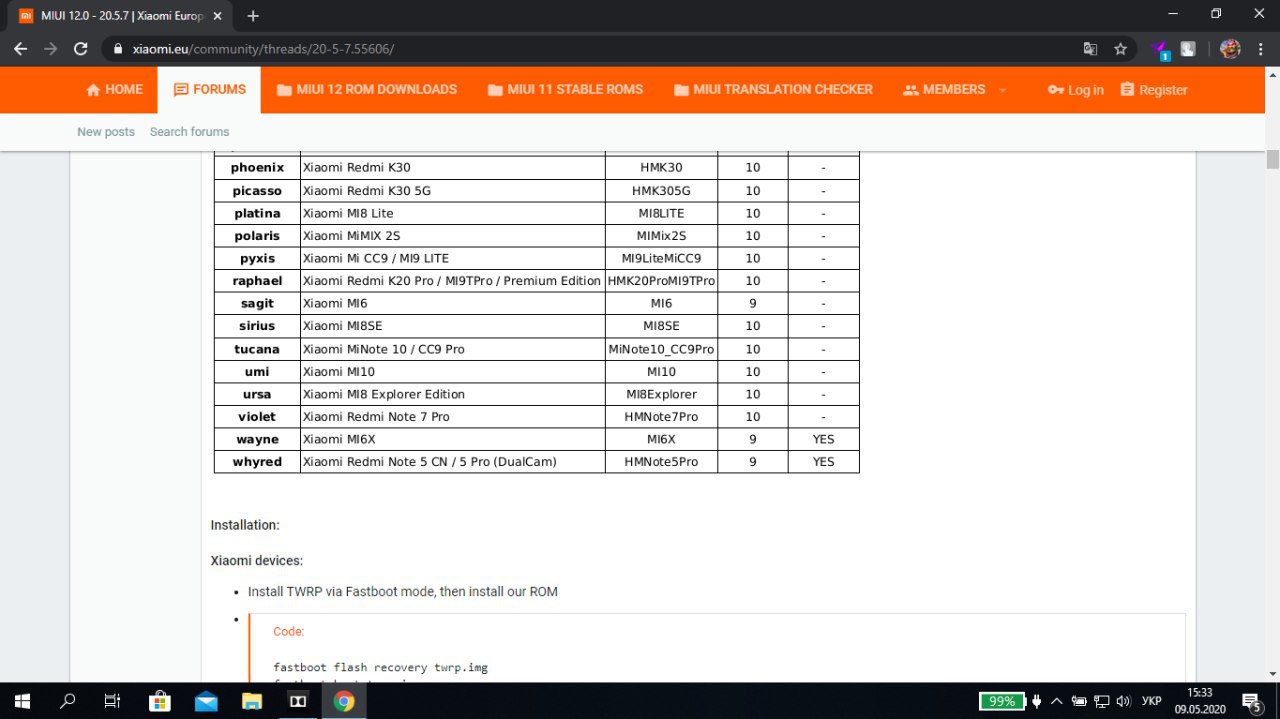Screen dimensions: 1280x719
Task: Click the purple extension icon
Action: tap(1160, 48)
